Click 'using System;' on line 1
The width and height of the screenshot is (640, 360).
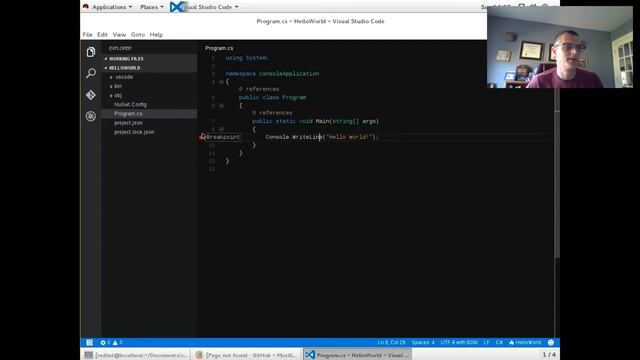click(247, 58)
